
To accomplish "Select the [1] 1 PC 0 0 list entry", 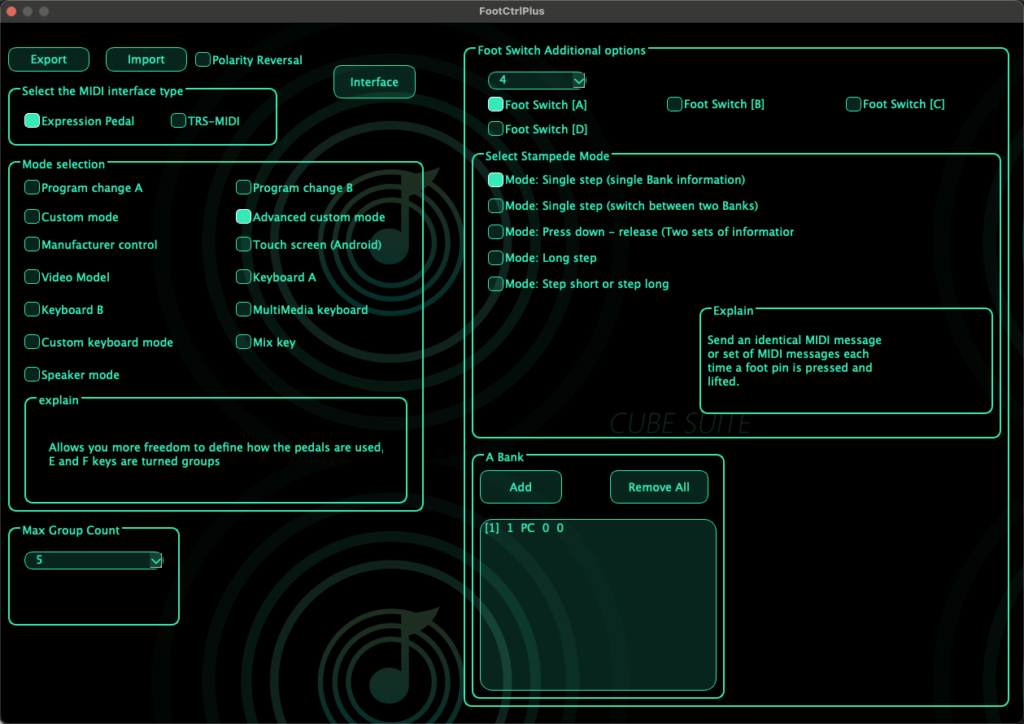I will pos(524,528).
